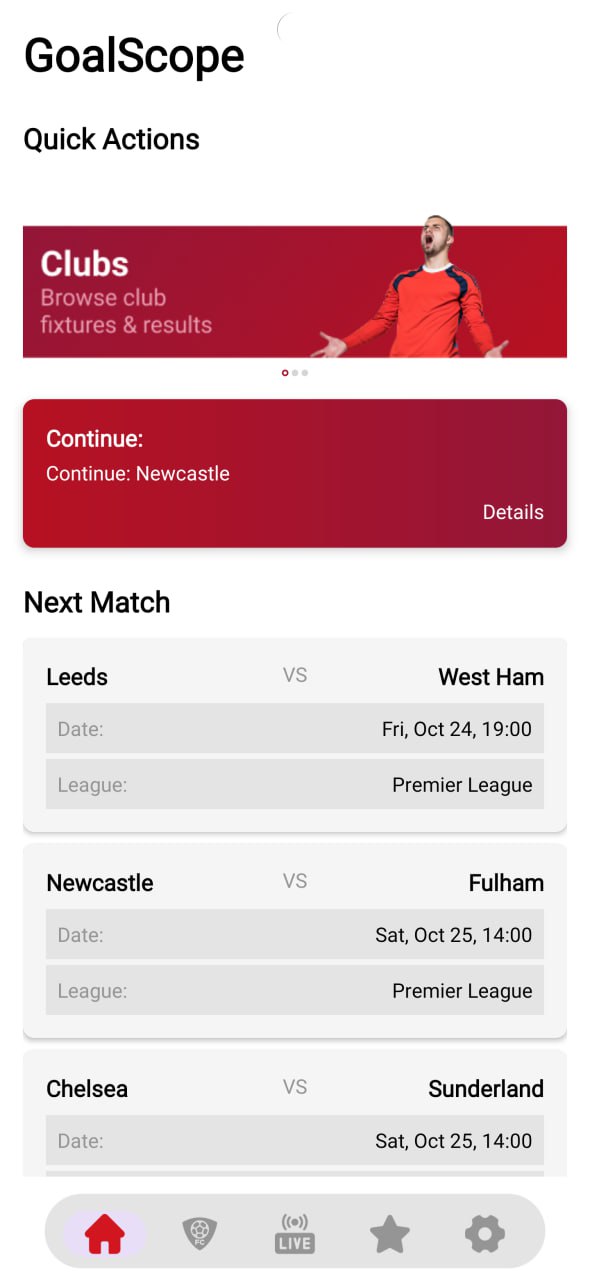Tap Details on the Continue card
590x1280 pixels.
point(513,512)
